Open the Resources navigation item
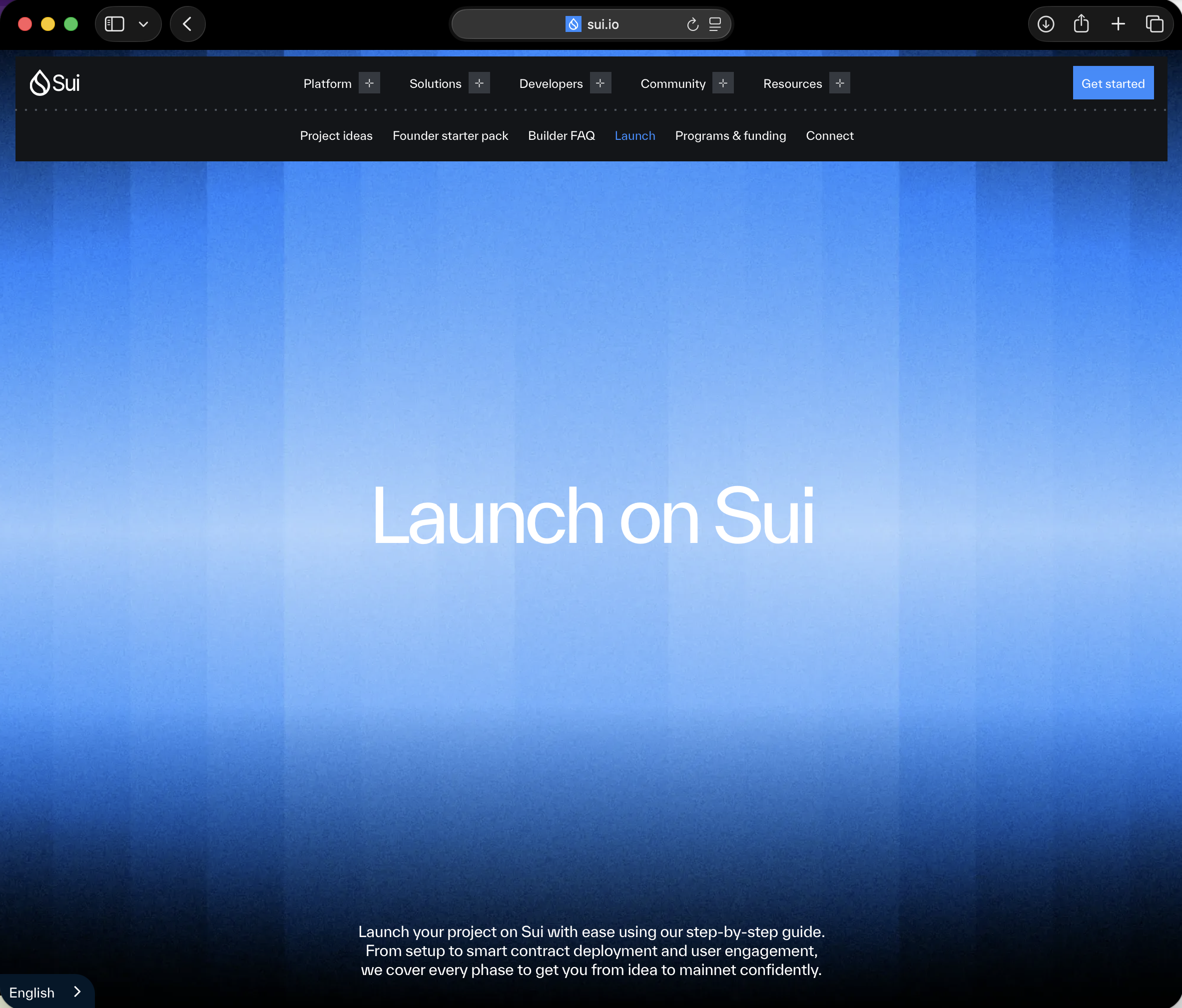The height and width of the screenshot is (1008, 1182). 792,84
